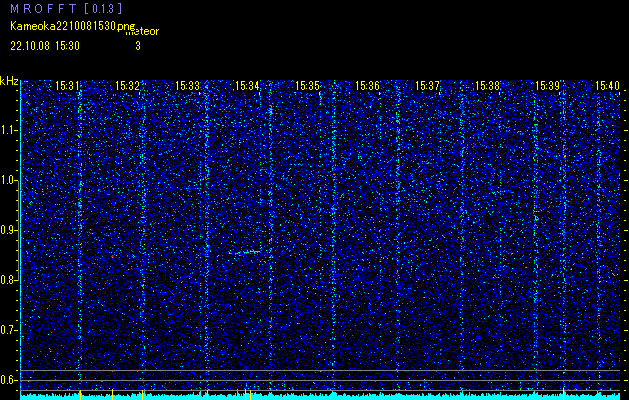This screenshot has width=629, height=400.
Task: Click the 15:32 time label
Action: coord(127,85)
